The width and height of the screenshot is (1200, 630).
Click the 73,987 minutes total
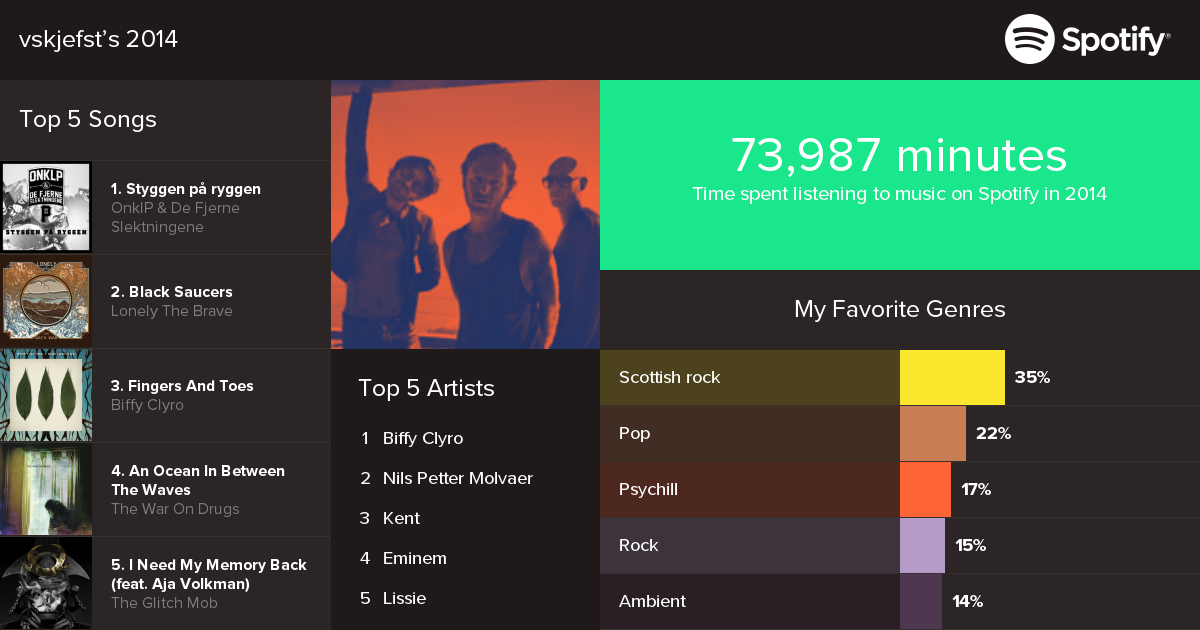(x=899, y=155)
